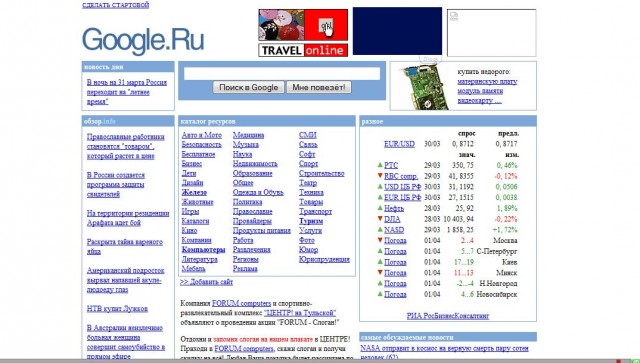Open the bold 'Компьютеры' category
This screenshot has width=640, height=363.
[203, 250]
